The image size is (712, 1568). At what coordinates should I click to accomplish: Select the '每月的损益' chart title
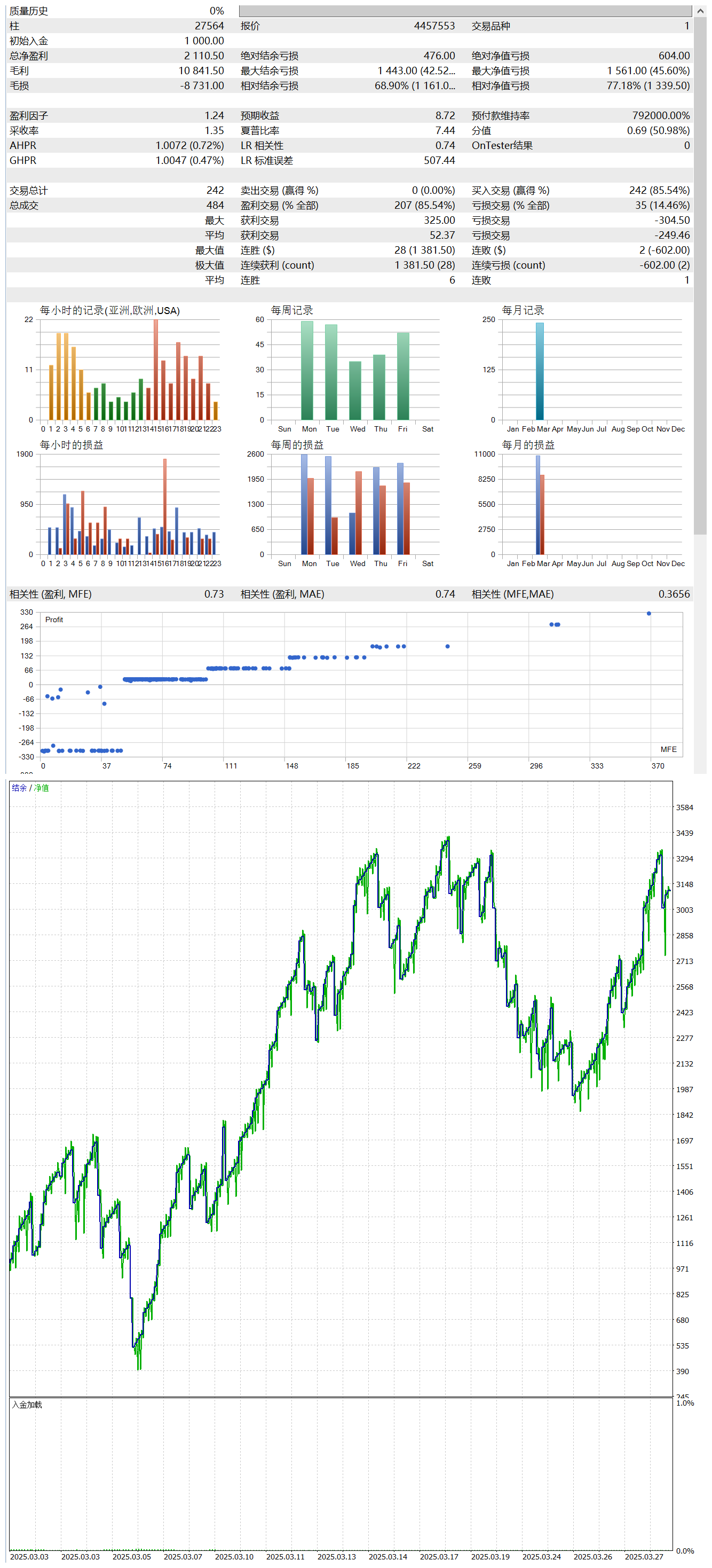[x=528, y=445]
